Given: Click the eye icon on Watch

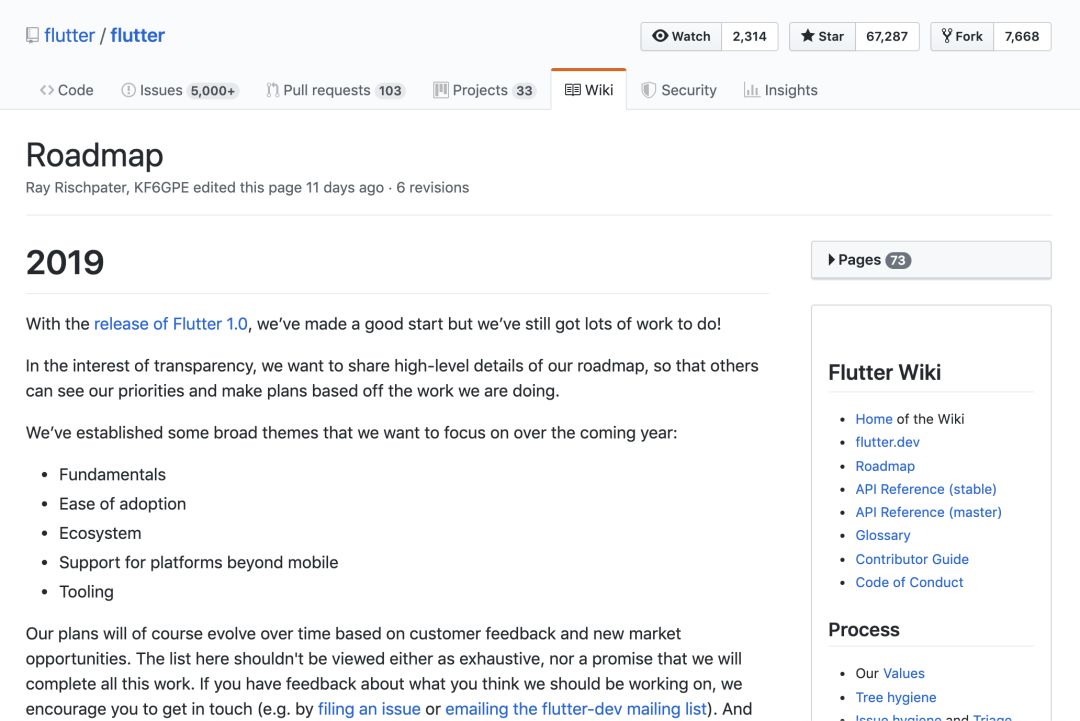Looking at the screenshot, I should coord(660,36).
